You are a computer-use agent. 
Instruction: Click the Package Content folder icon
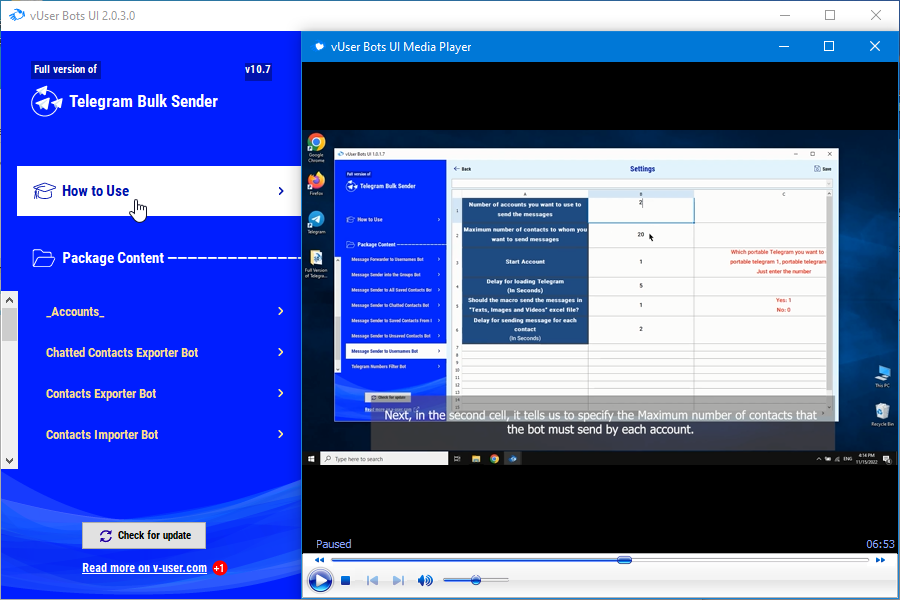(x=44, y=258)
